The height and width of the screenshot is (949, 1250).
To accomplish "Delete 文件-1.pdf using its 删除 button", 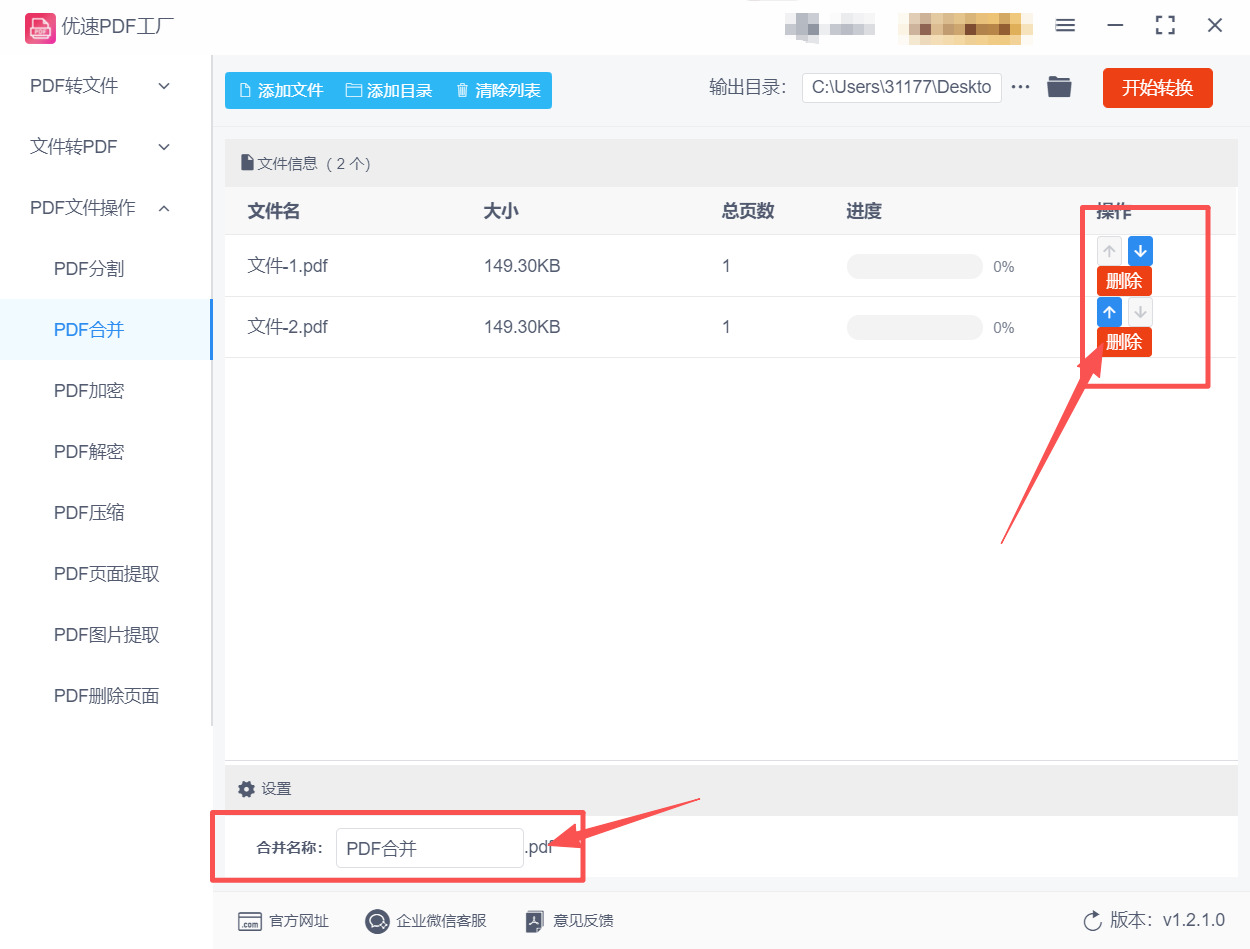I will click(1123, 281).
